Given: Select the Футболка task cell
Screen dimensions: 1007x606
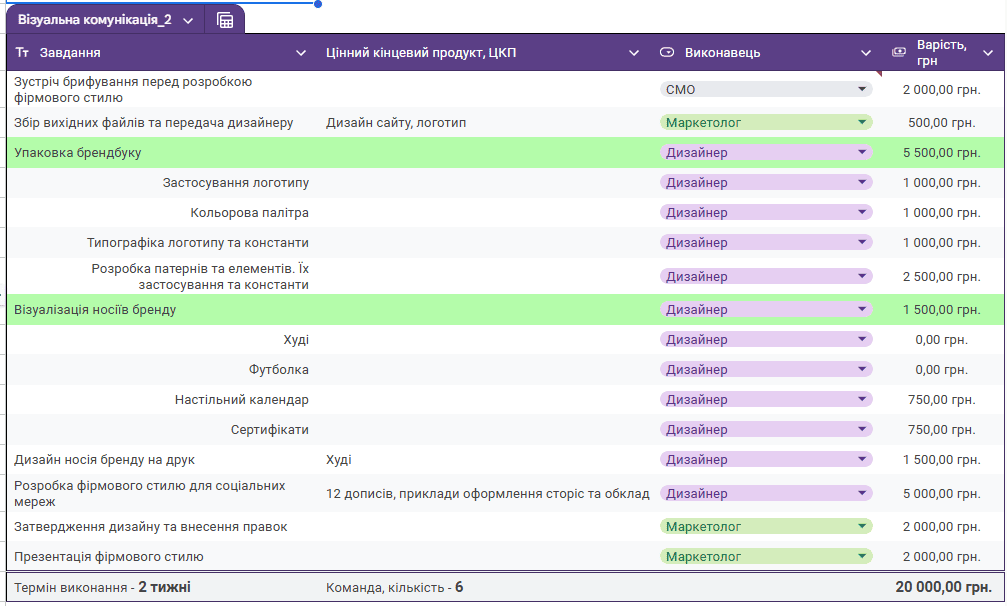Looking at the screenshot, I should pyautogui.click(x=163, y=369).
